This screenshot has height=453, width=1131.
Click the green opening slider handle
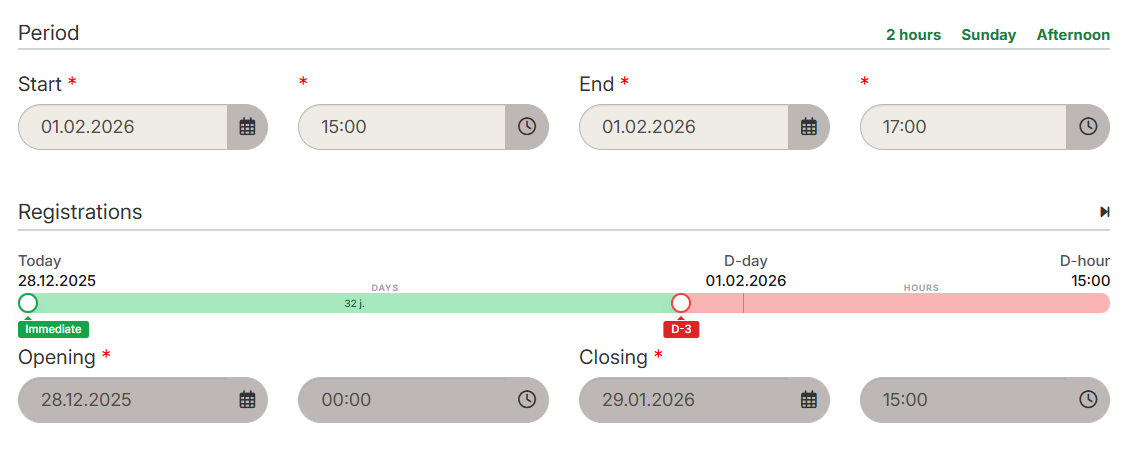[x=28, y=303]
